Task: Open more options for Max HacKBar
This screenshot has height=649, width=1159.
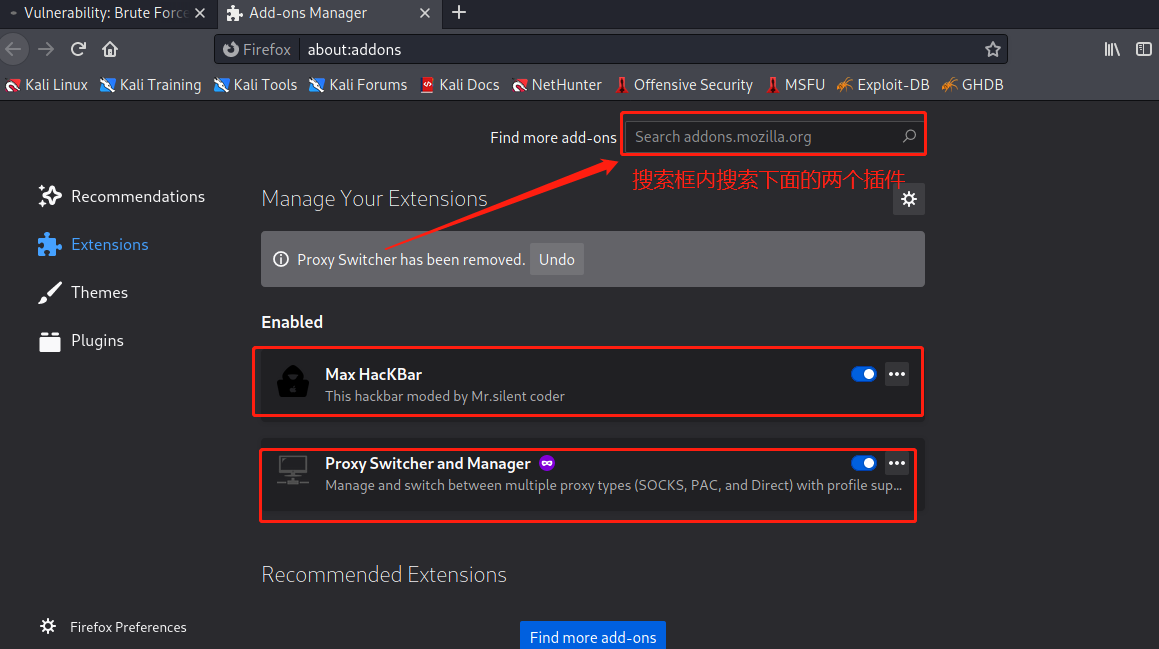Action: click(x=897, y=374)
